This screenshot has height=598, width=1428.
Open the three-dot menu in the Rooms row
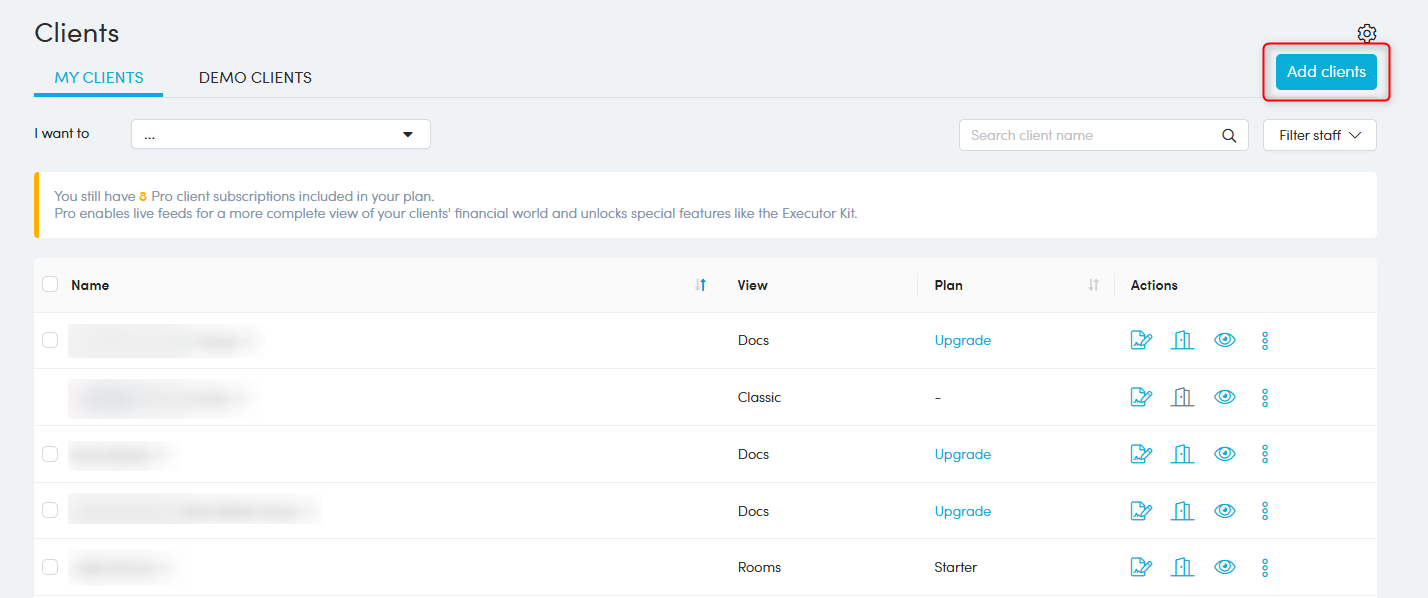tap(1265, 567)
